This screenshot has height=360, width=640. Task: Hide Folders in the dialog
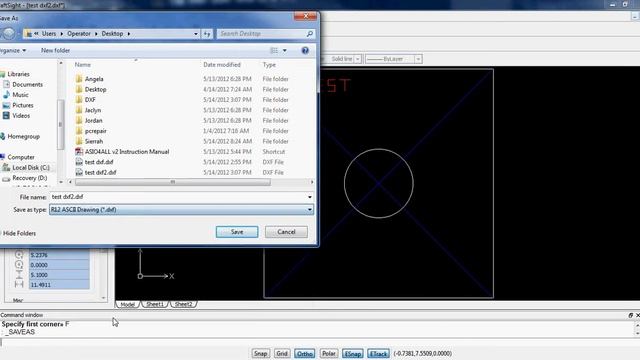click(18, 233)
